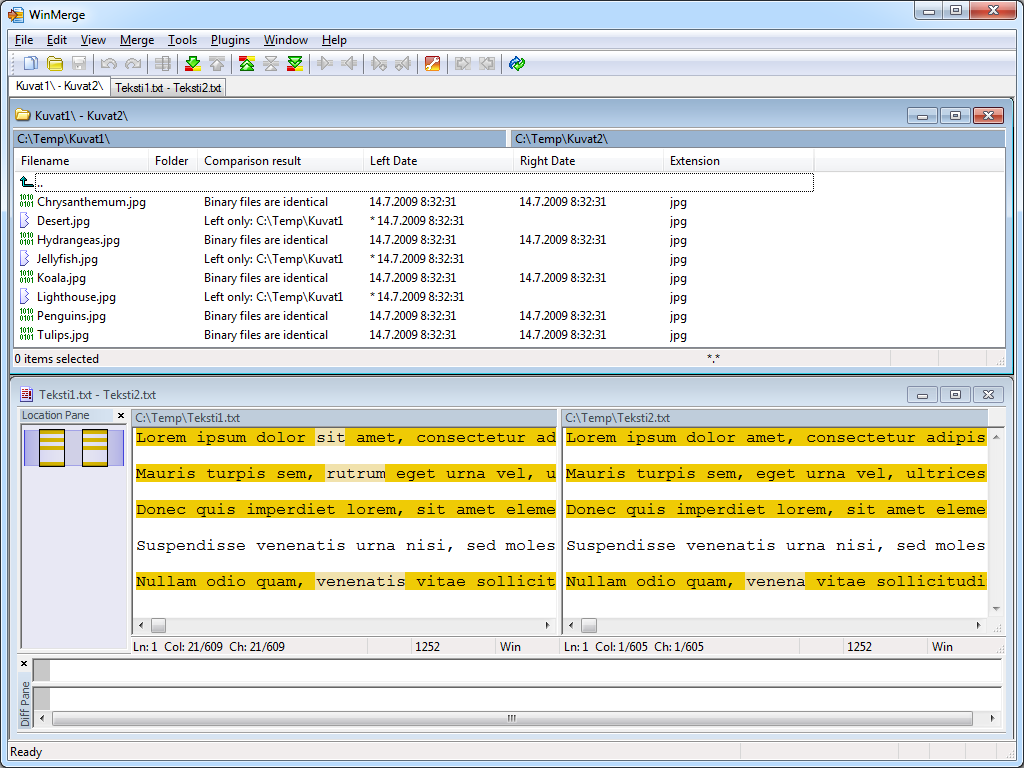Click the WinMerge application icon in the title bar

tap(16, 14)
